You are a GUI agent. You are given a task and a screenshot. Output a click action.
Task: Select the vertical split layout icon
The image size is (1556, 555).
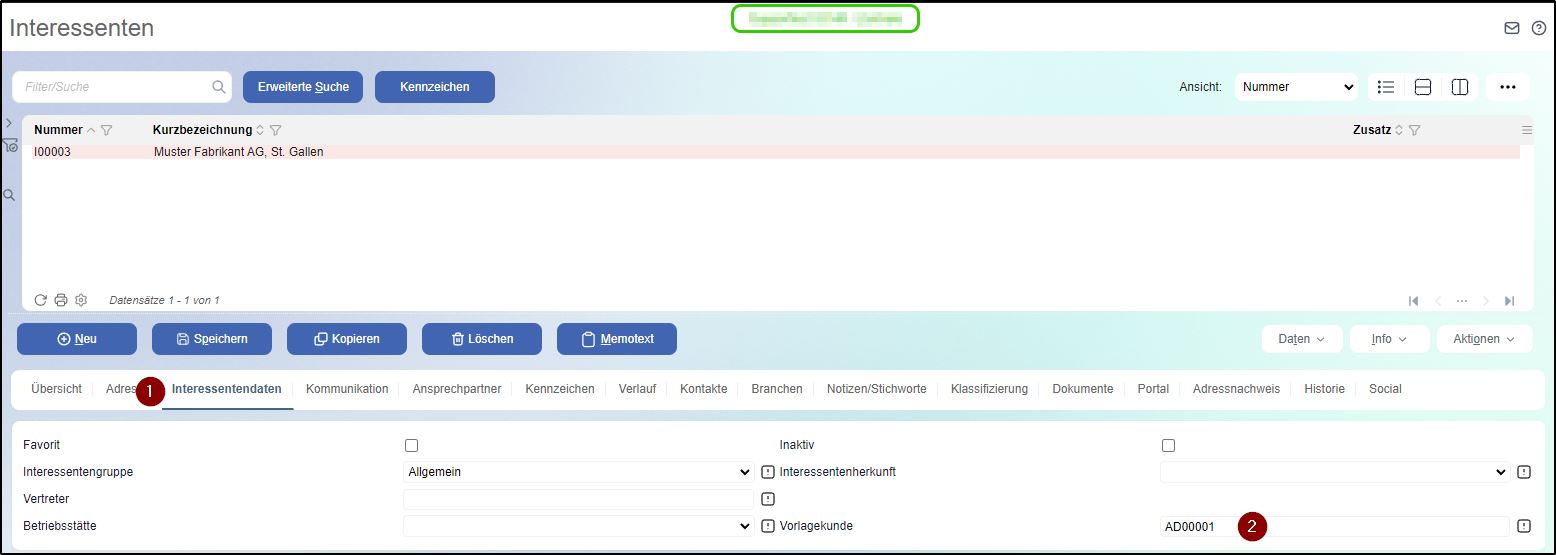pos(1460,87)
